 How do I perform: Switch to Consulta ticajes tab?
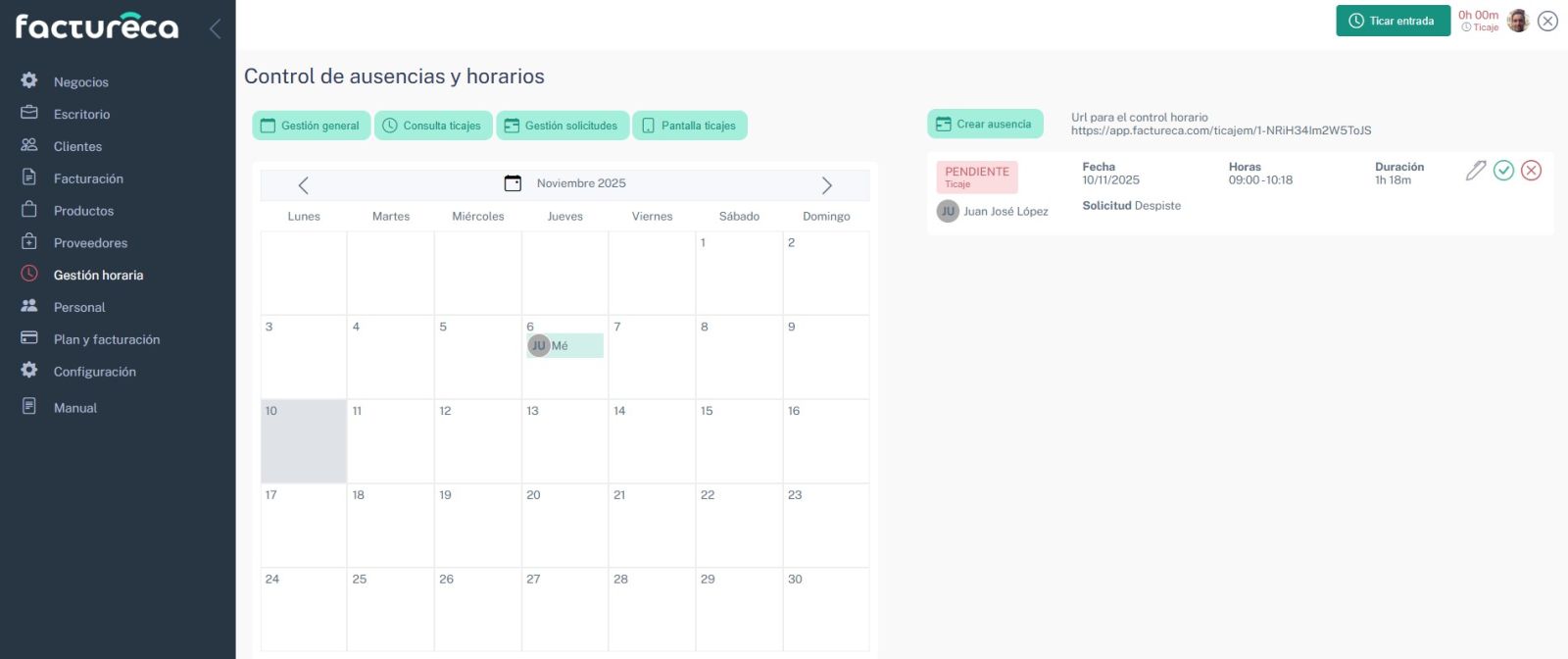click(x=432, y=126)
